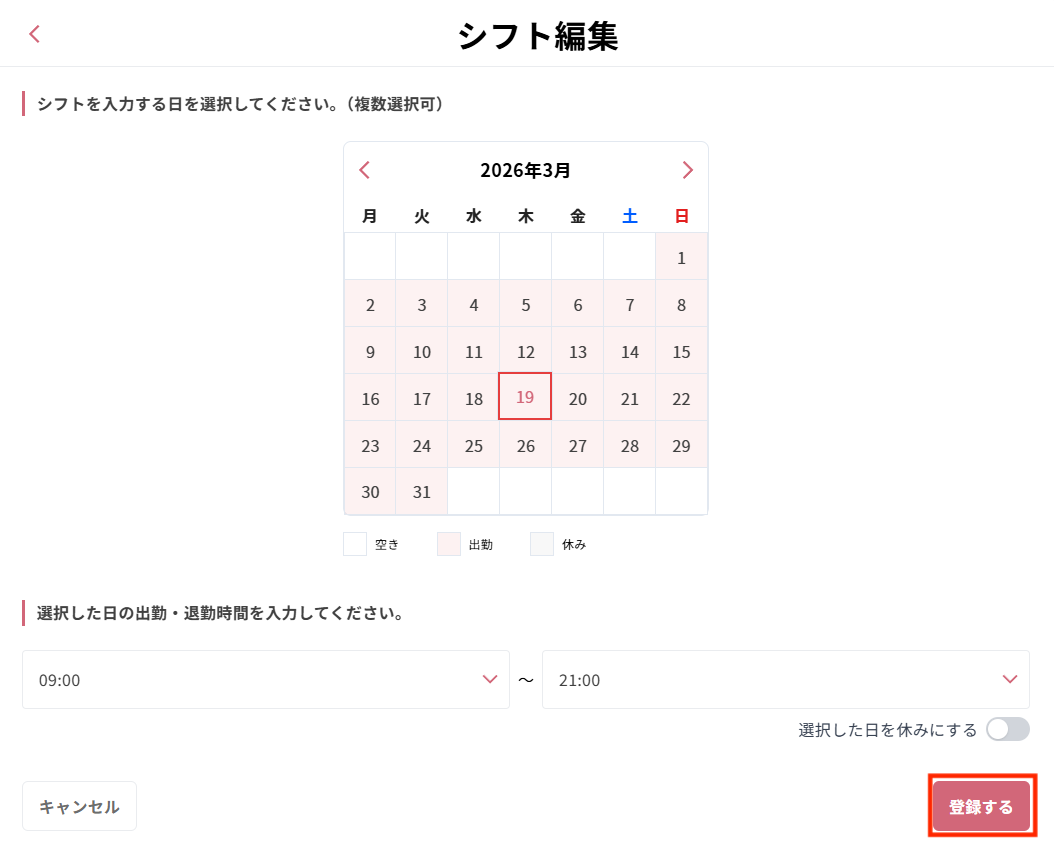Click the 2026年3月 month title

tap(526, 170)
